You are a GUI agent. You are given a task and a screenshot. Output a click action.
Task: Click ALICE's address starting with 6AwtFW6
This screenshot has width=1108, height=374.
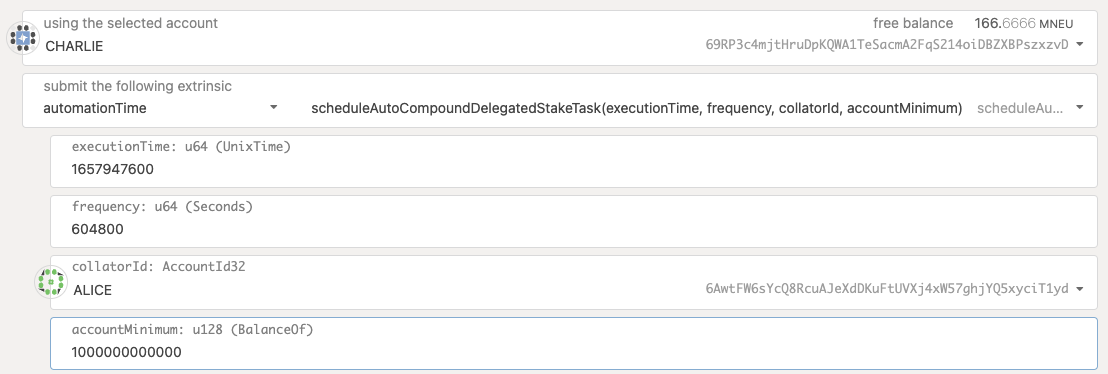[887, 289]
